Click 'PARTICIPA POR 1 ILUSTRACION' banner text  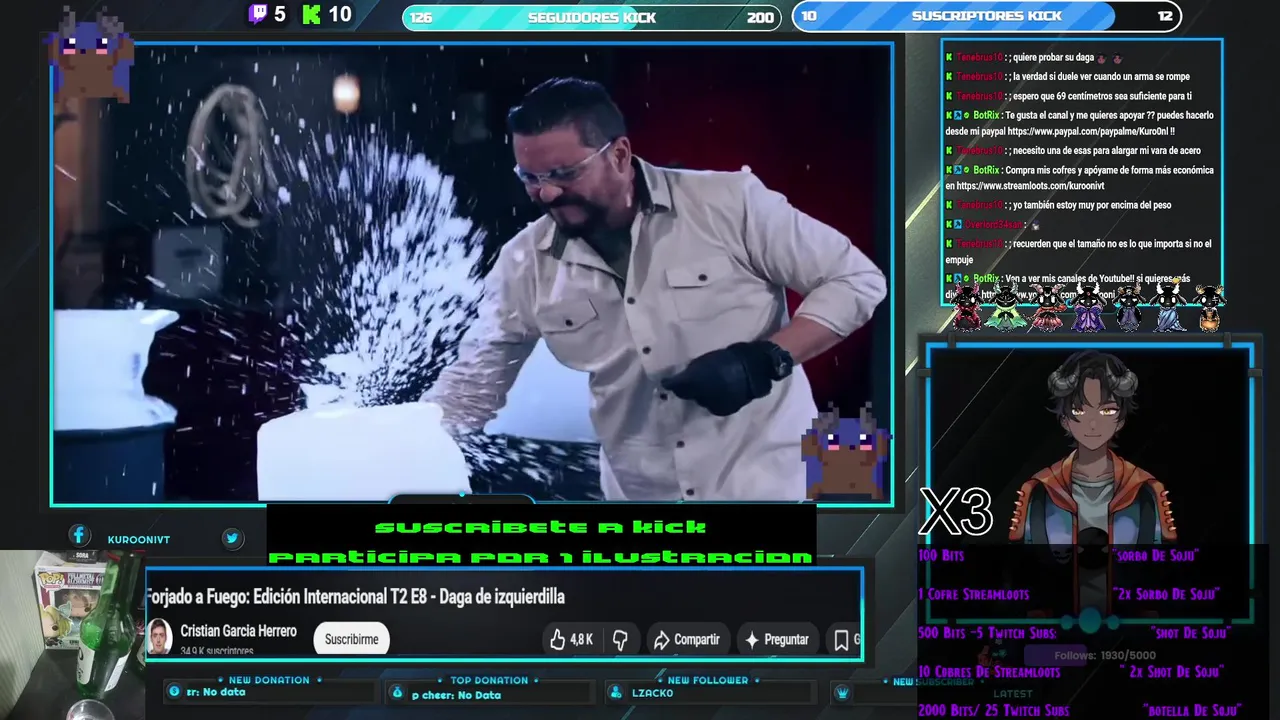coord(540,556)
